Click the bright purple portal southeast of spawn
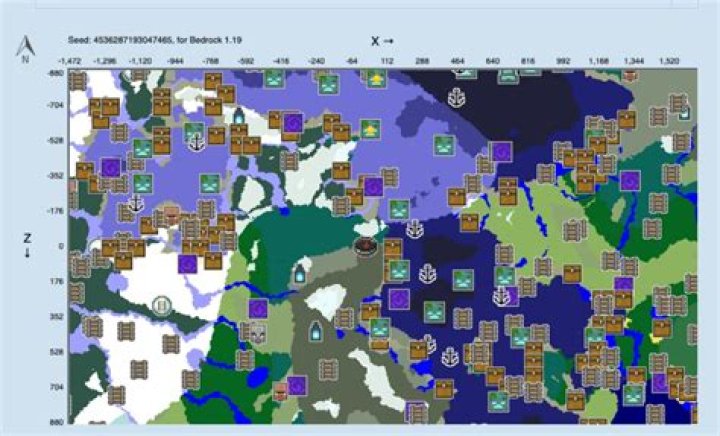Screen dimensions: 720x436 coord(399,299)
